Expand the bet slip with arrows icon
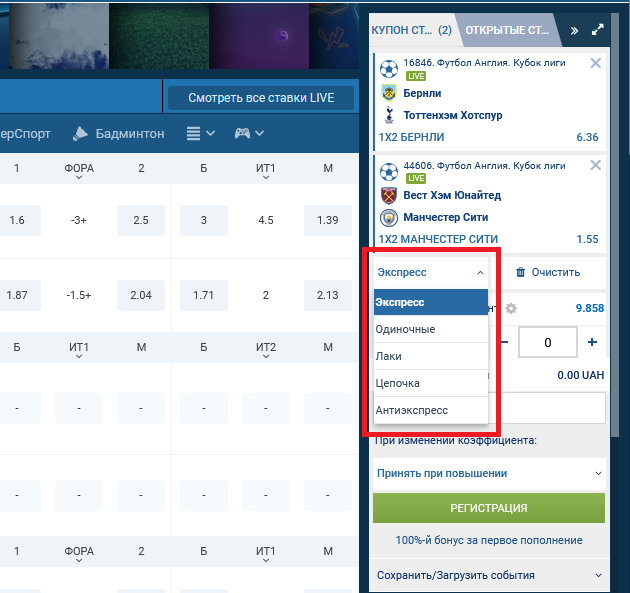 click(598, 30)
